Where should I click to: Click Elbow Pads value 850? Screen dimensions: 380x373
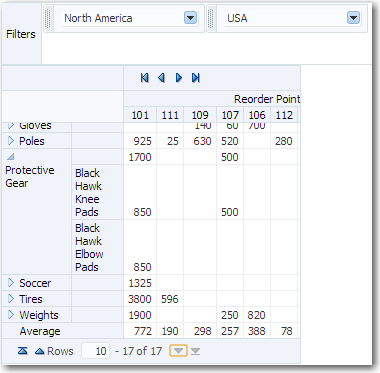[142, 267]
